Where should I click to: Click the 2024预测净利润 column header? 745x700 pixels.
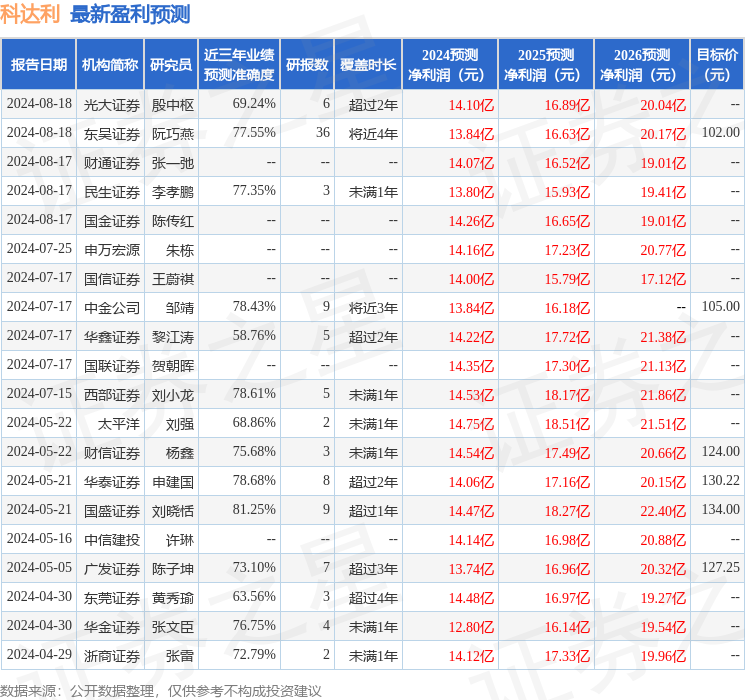tap(450, 65)
